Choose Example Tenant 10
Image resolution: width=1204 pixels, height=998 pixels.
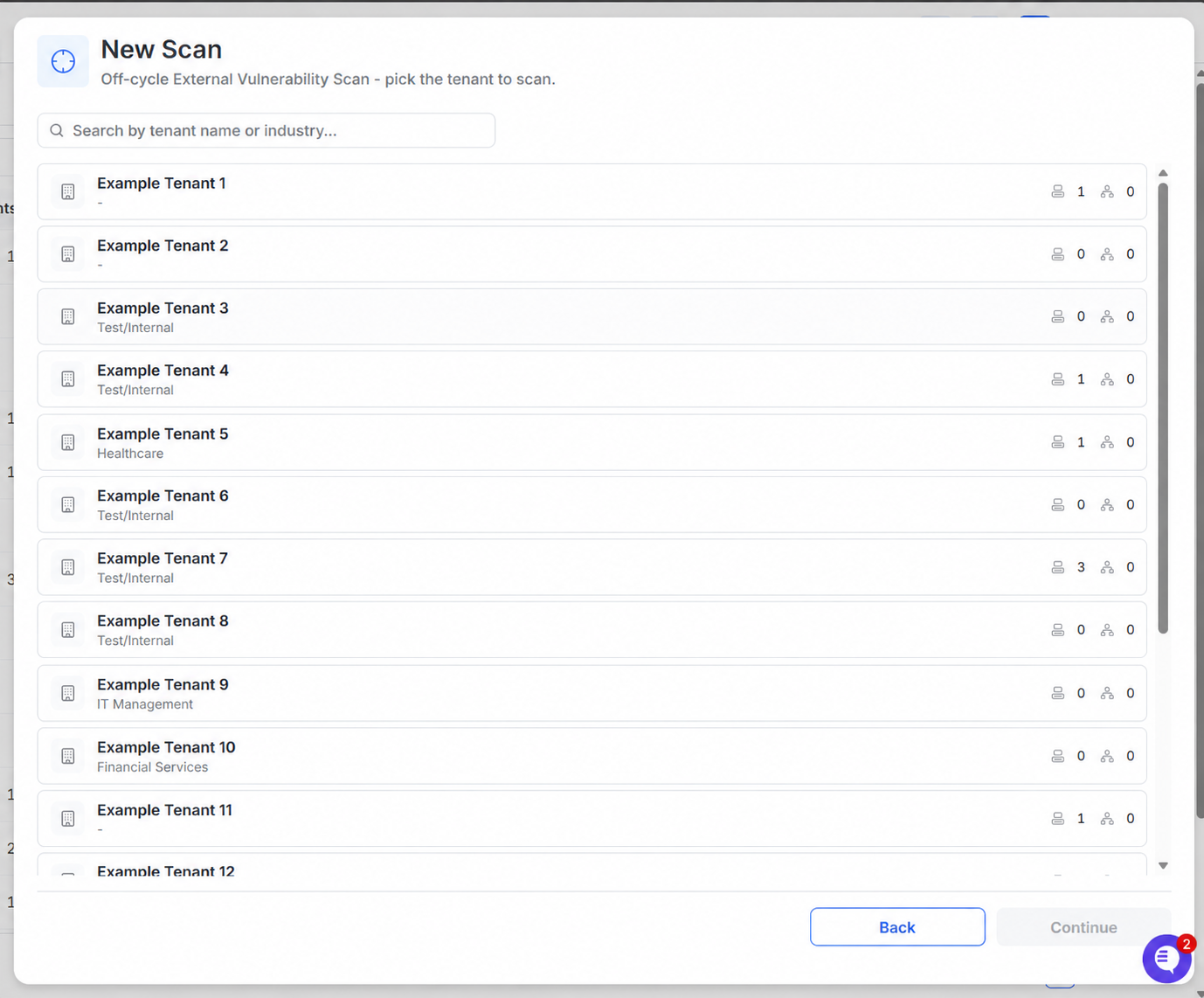click(592, 756)
